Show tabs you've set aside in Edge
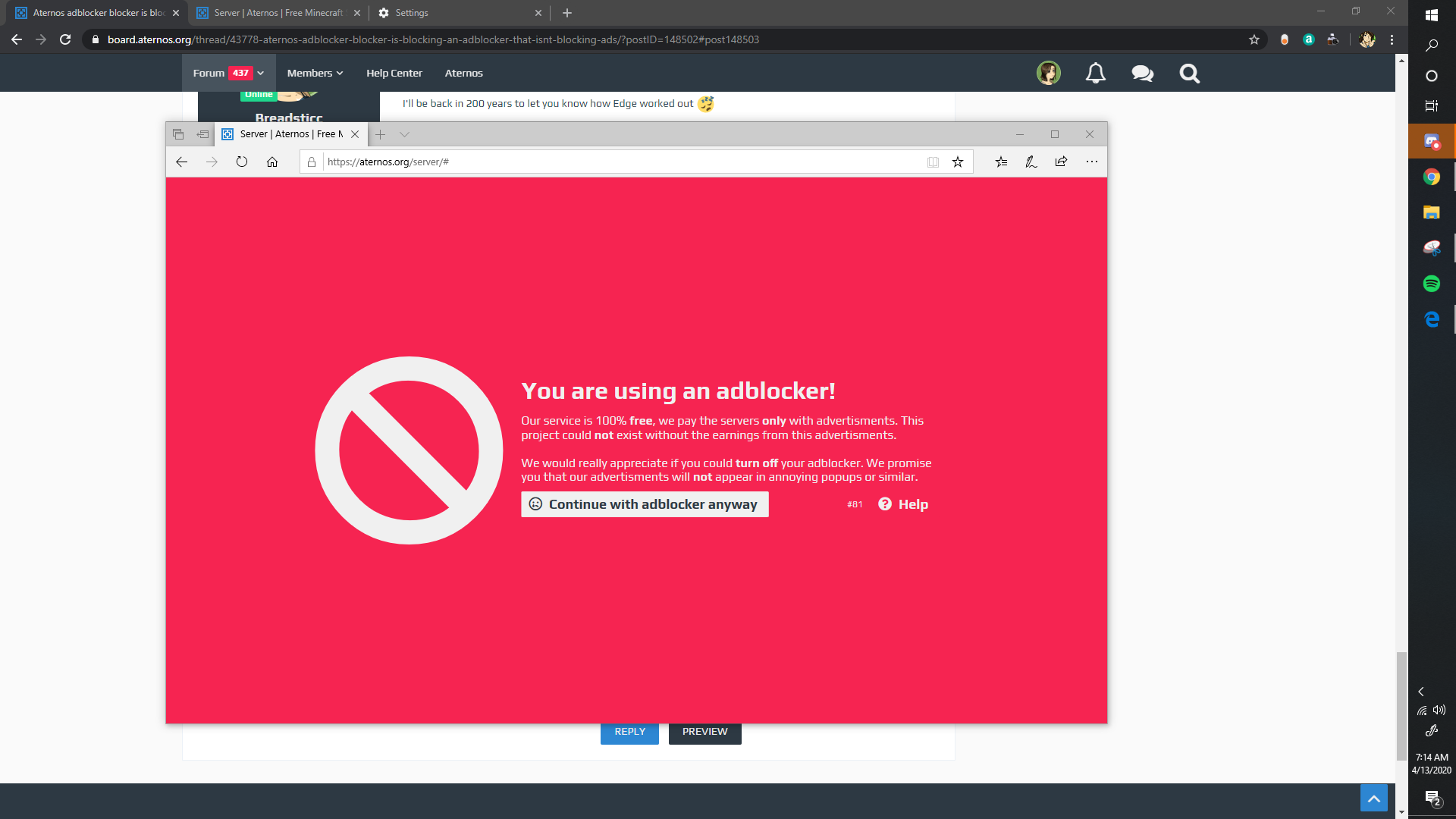The width and height of the screenshot is (1456, 819). point(178,134)
